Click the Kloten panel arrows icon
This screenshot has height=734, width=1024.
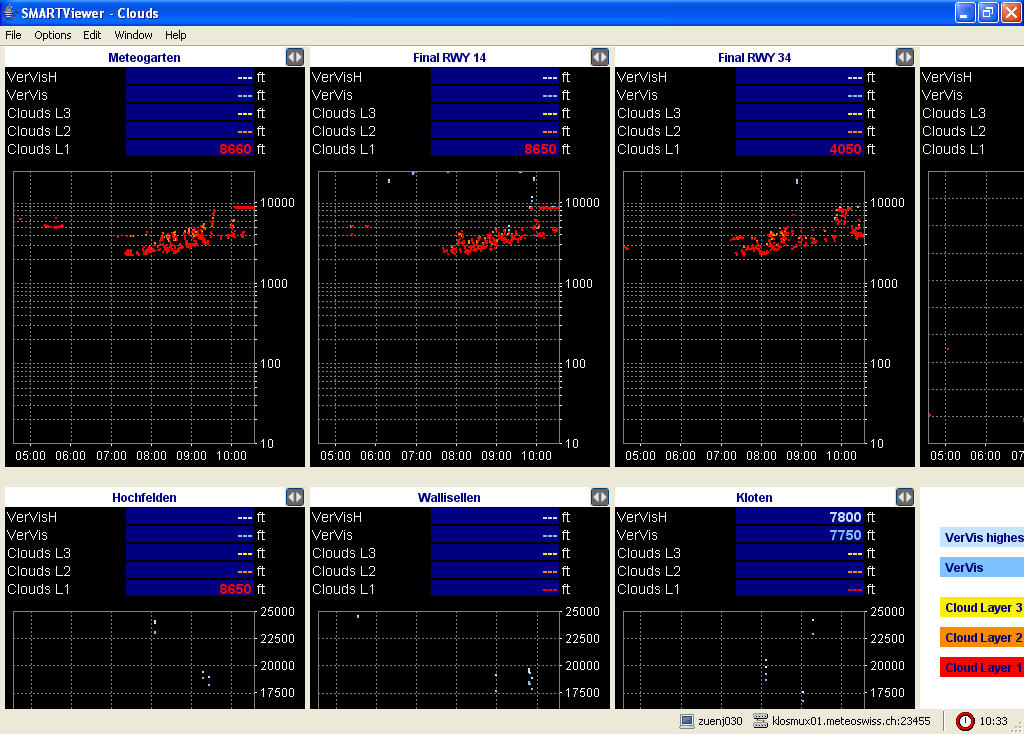coord(904,497)
